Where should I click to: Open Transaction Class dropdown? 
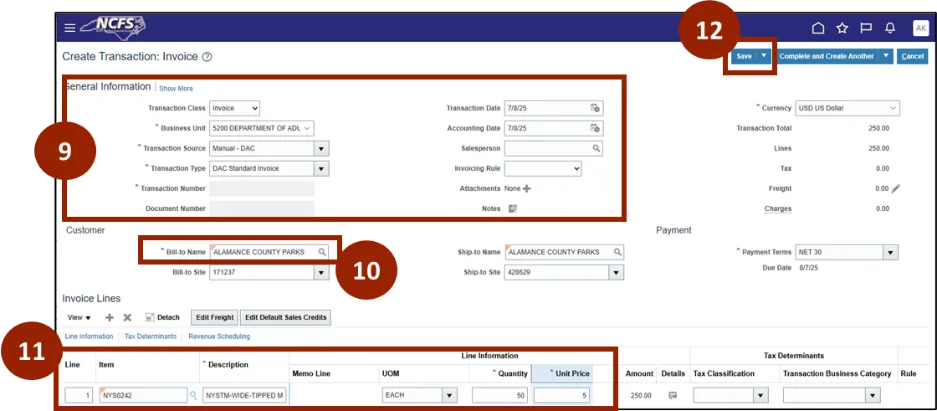(x=234, y=108)
